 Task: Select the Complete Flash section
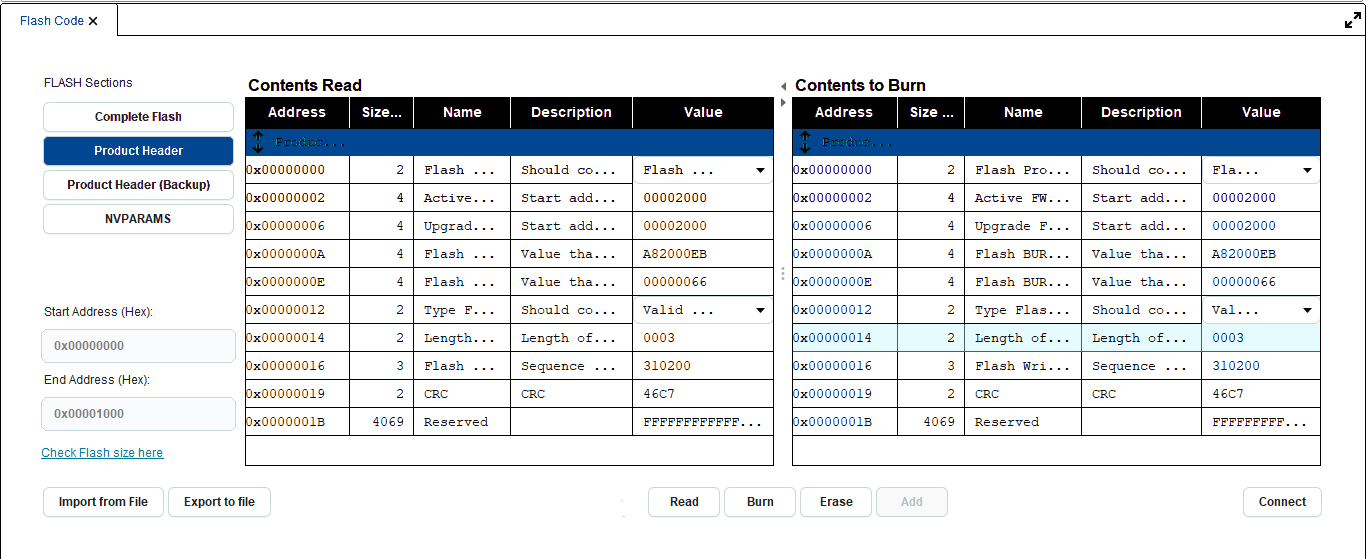tap(138, 117)
